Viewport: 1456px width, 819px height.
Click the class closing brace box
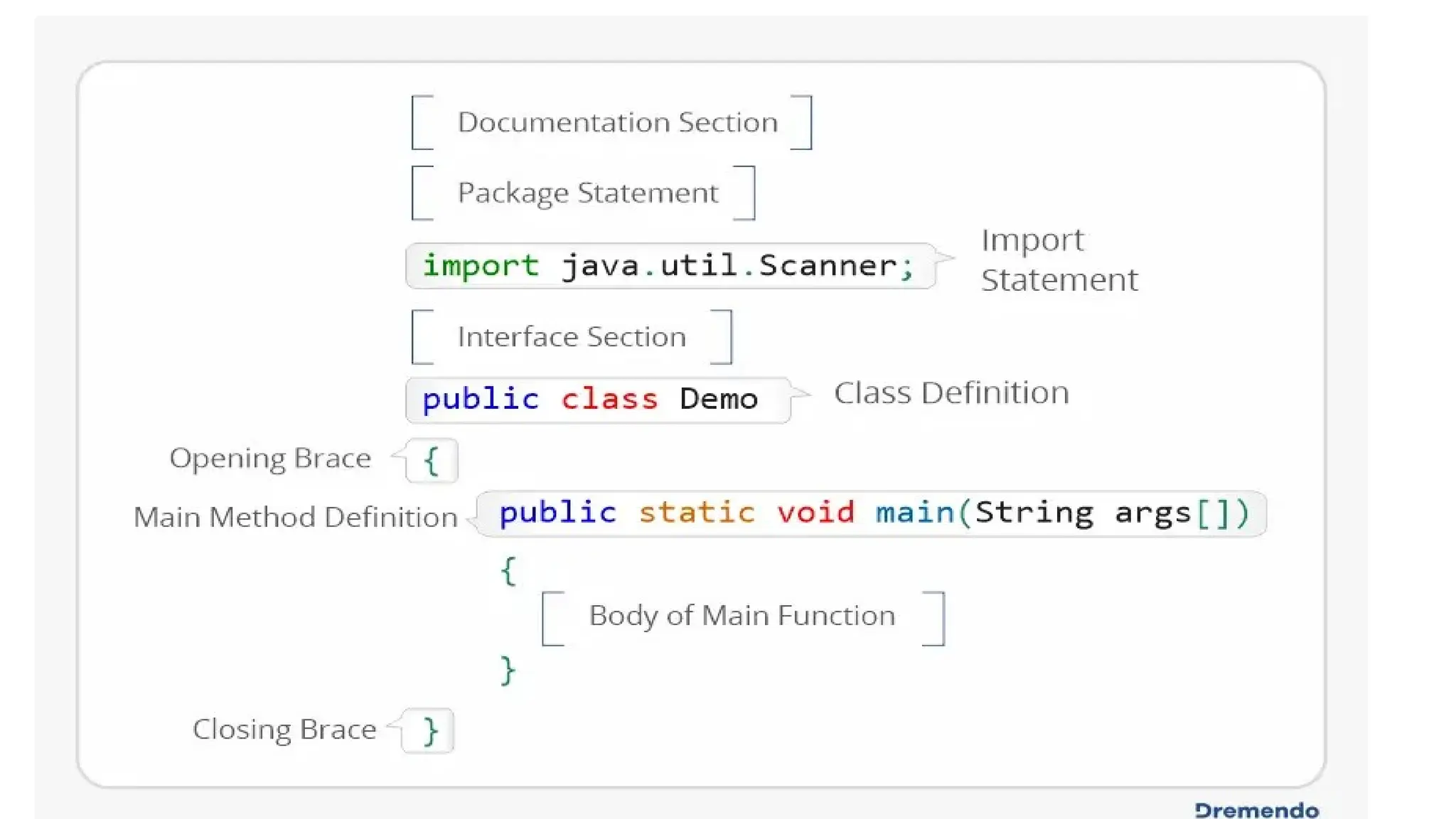(429, 731)
